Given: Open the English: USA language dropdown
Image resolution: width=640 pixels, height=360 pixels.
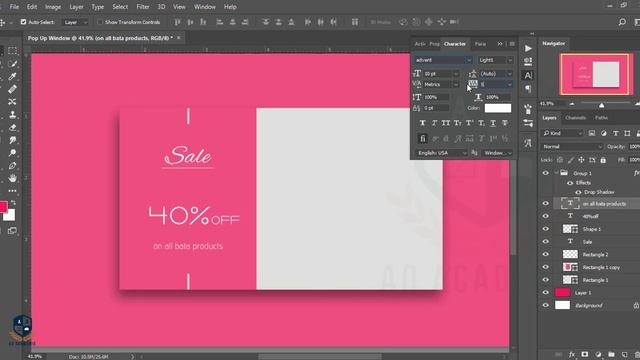Looking at the screenshot, I should pyautogui.click(x=442, y=153).
